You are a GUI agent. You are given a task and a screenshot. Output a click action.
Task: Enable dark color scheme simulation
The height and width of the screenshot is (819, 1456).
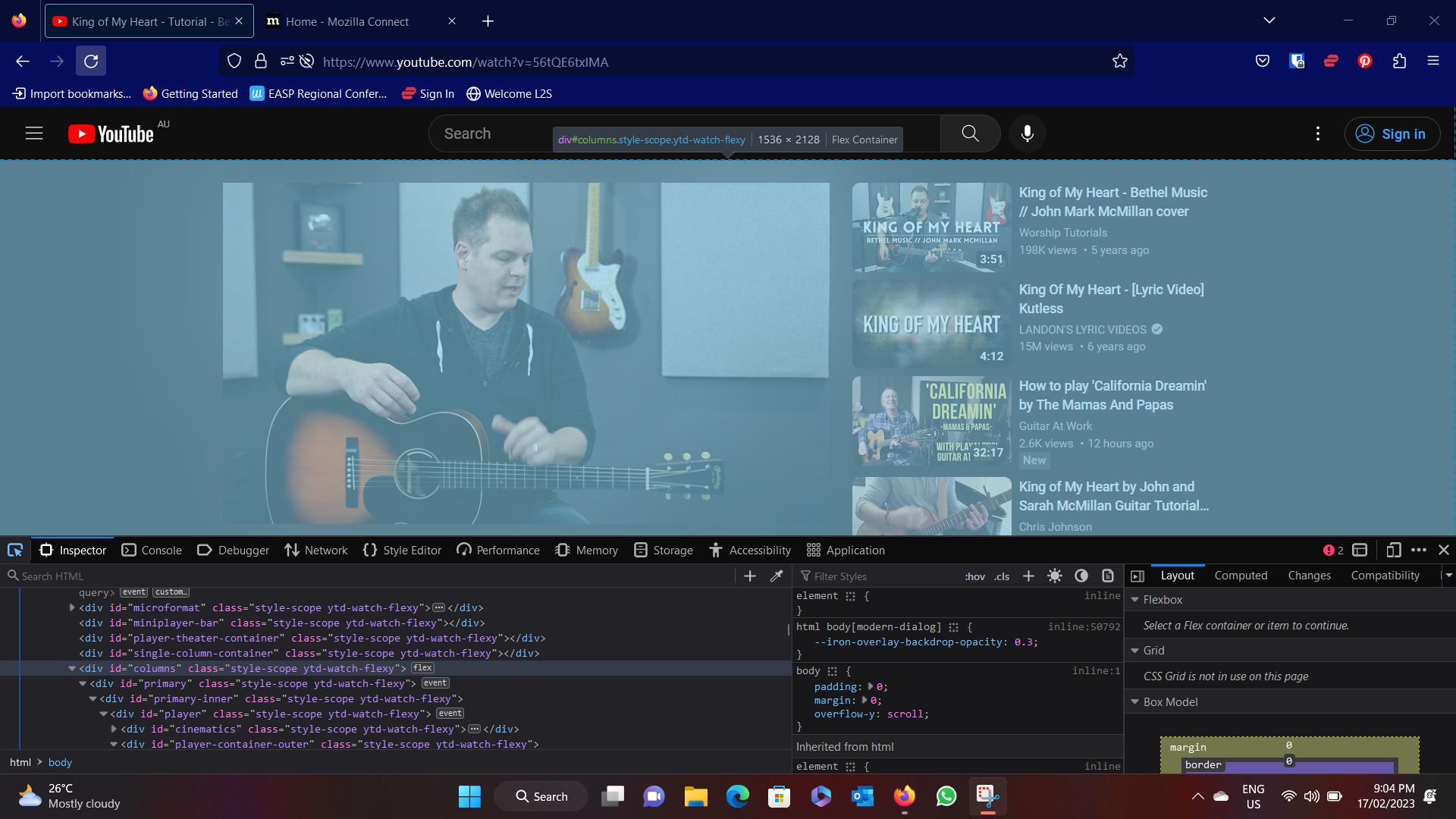click(x=1081, y=576)
